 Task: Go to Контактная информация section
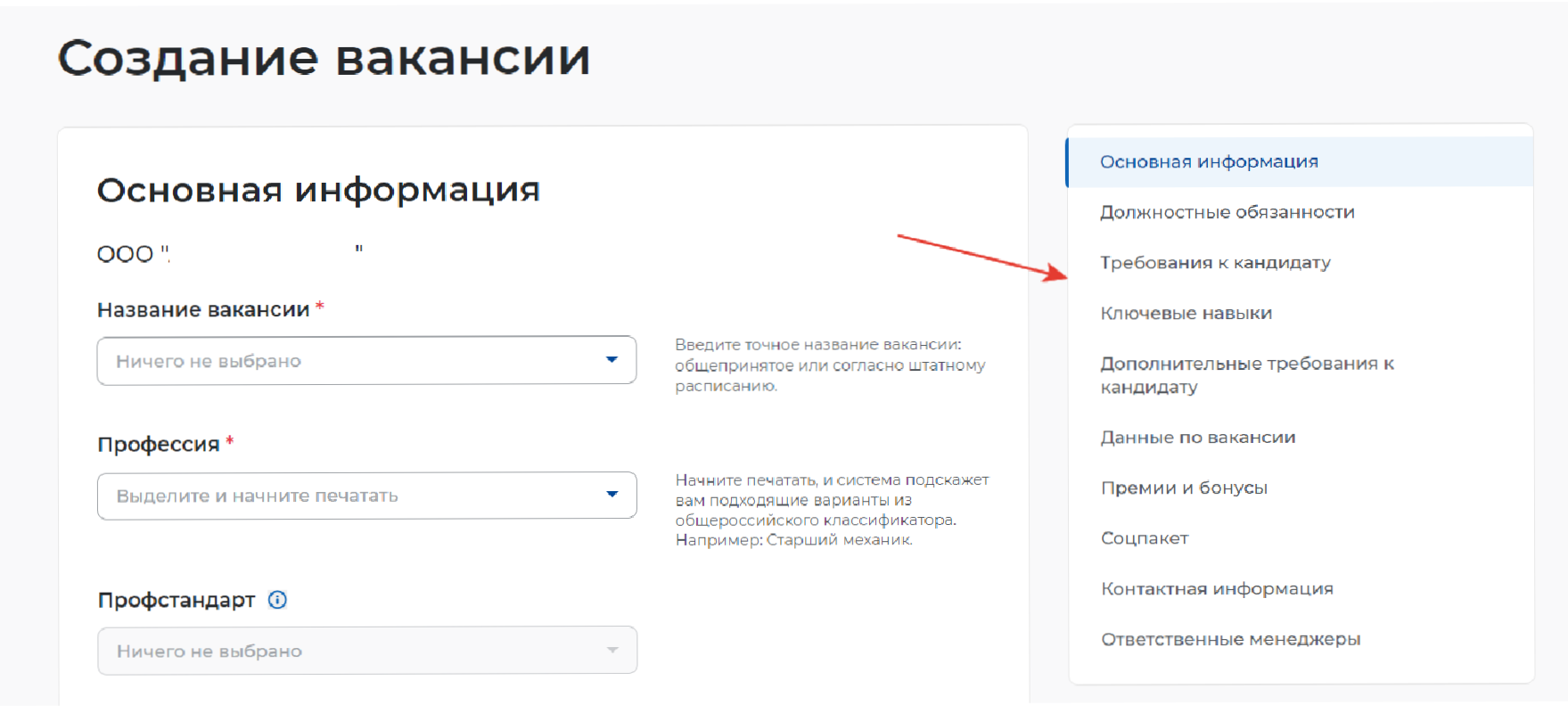[x=1217, y=589]
